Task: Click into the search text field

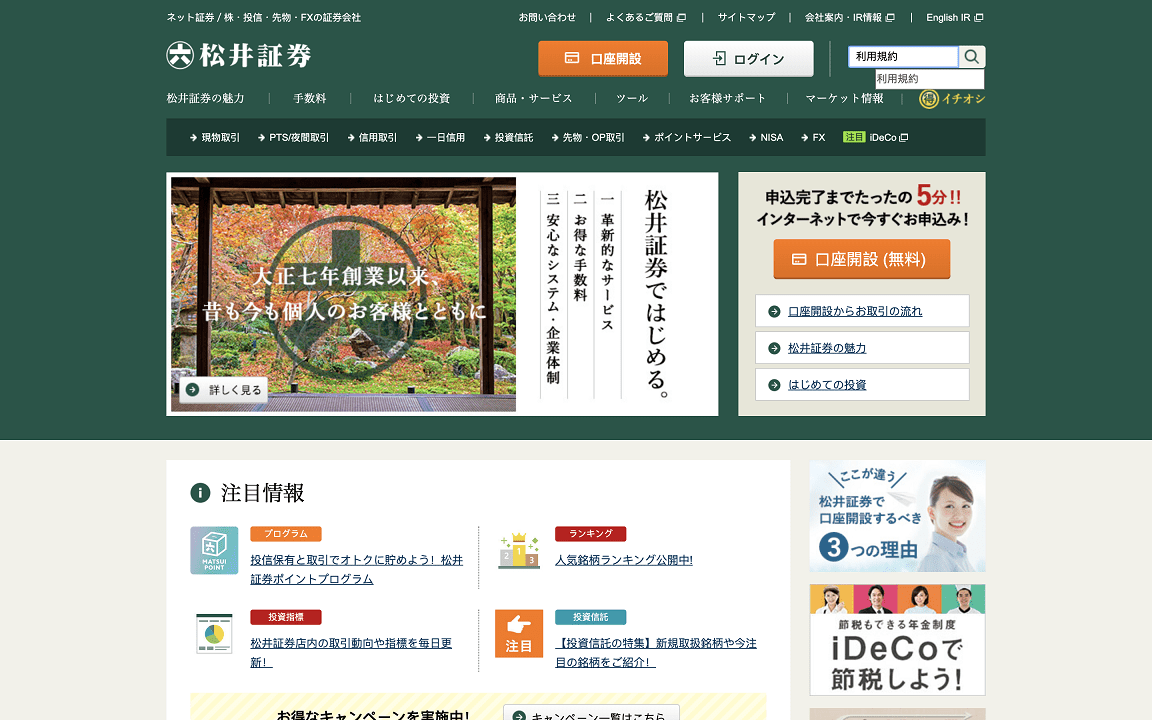Action: tap(903, 57)
